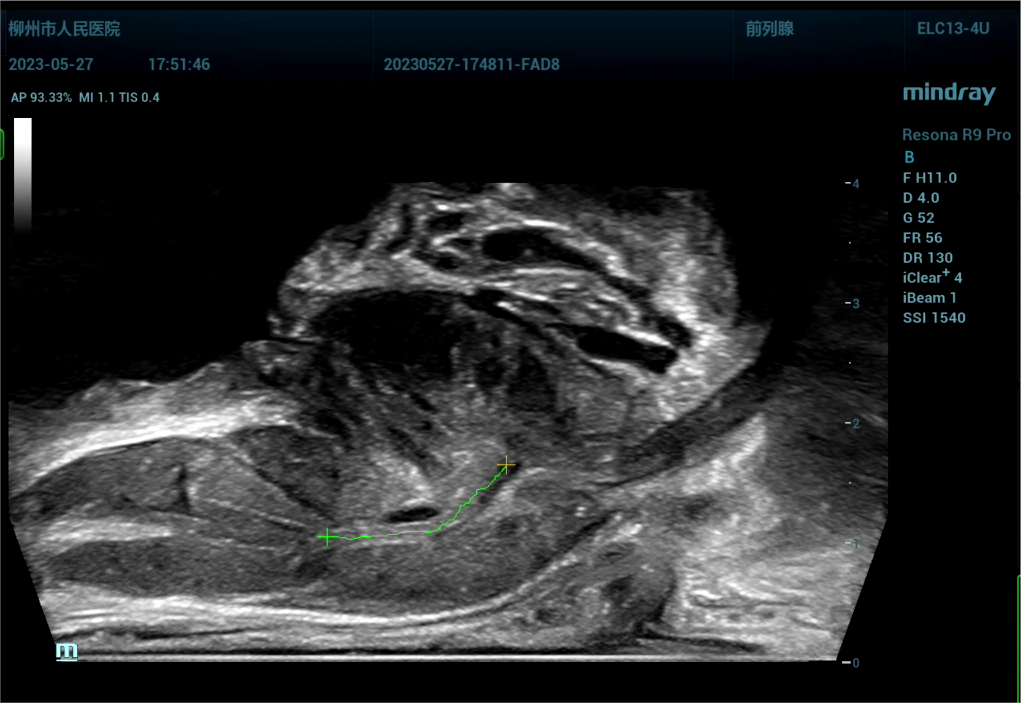Click the exam ID 20230527-174811-FAD8

point(471,65)
